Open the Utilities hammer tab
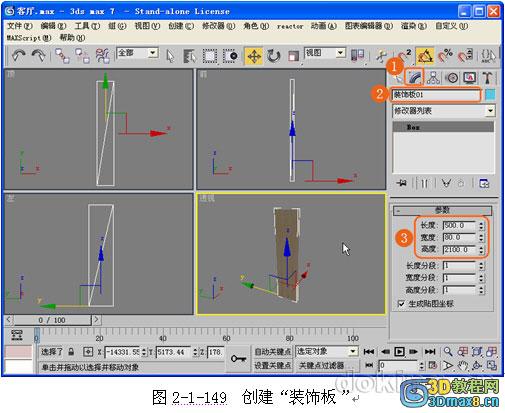 click(x=487, y=78)
